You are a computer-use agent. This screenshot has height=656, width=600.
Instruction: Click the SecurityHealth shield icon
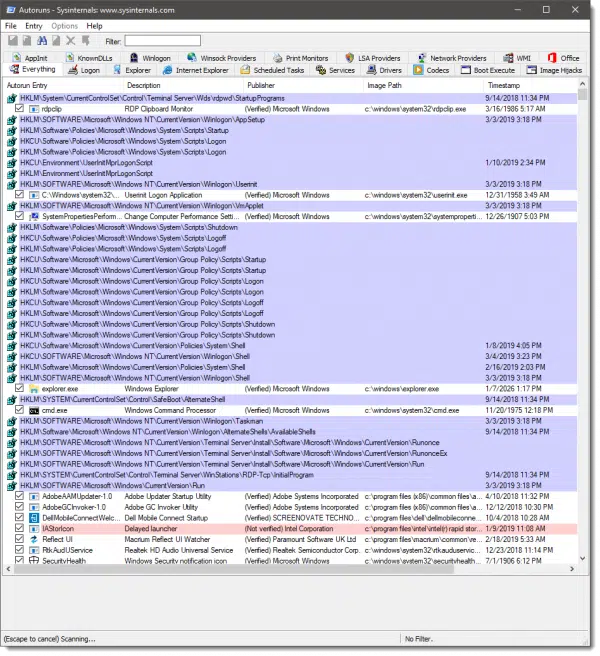(34, 561)
